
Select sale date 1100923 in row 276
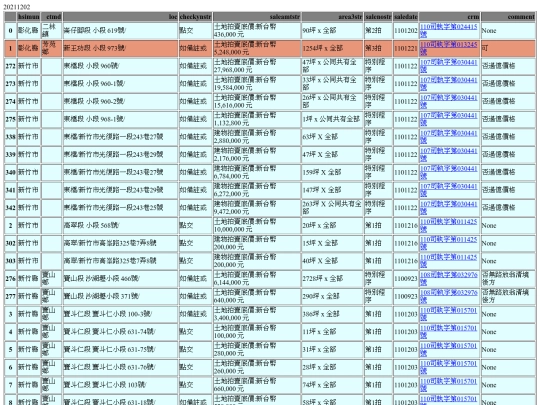click(406, 279)
